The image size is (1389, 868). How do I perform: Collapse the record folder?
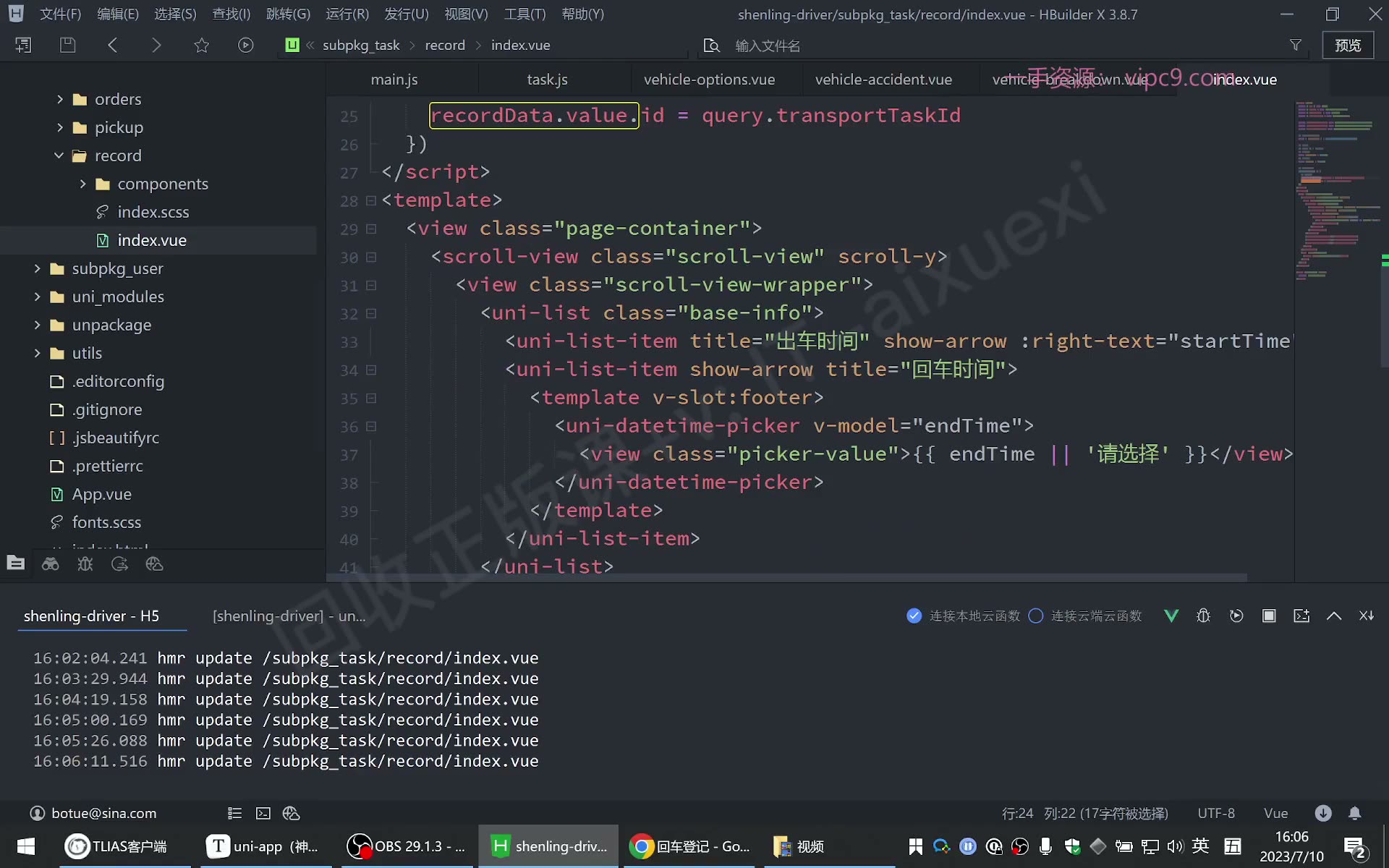59,156
